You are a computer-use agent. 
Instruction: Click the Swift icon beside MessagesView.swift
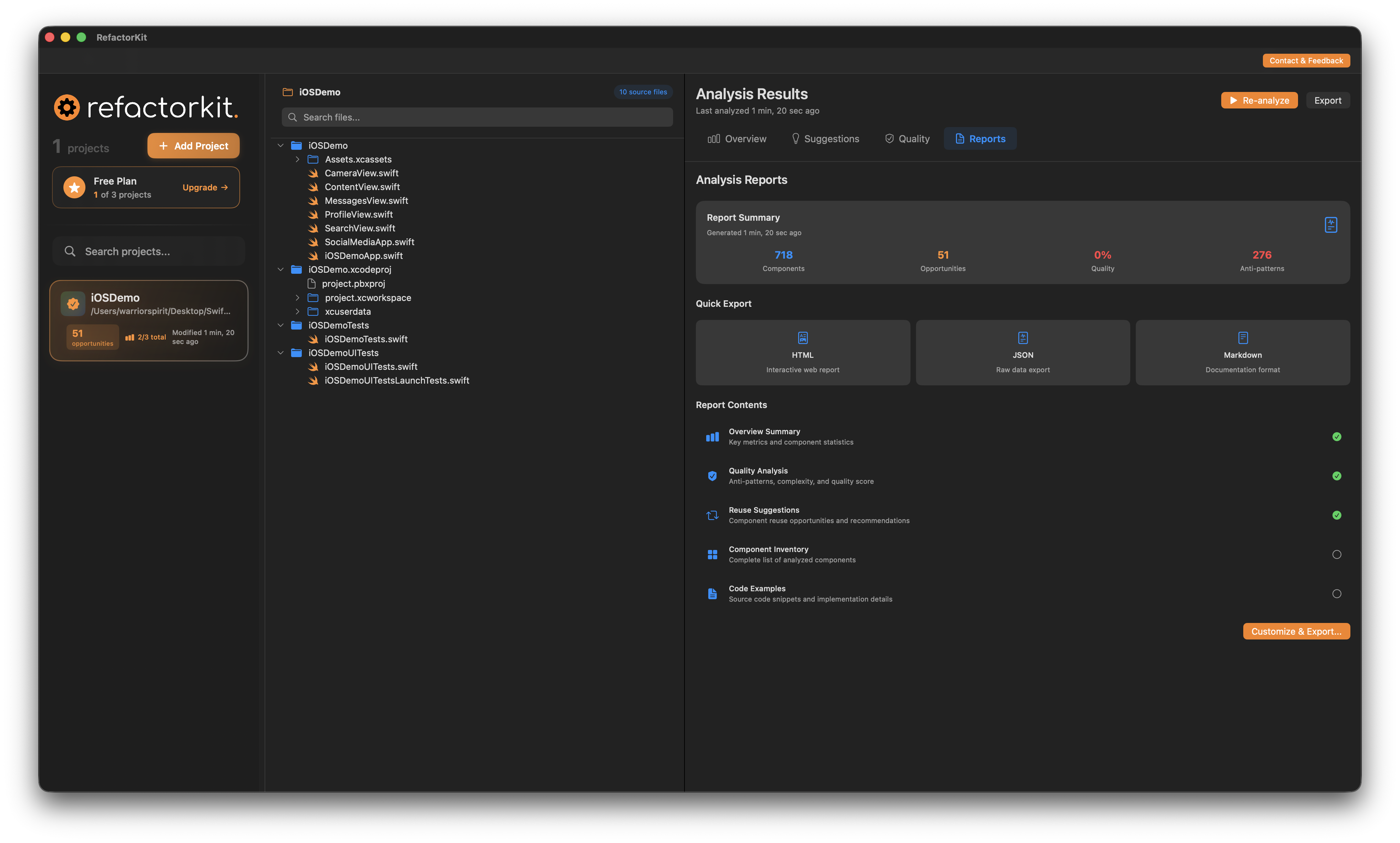(313, 200)
